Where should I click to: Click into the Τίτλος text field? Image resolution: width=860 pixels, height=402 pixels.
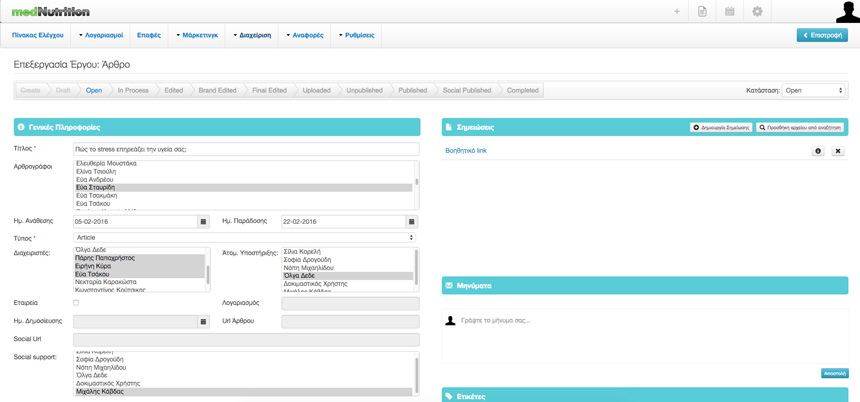click(246, 149)
